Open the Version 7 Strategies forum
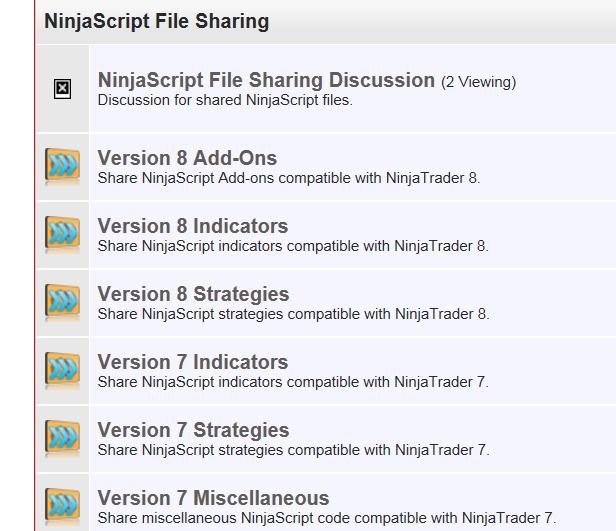 click(x=193, y=430)
